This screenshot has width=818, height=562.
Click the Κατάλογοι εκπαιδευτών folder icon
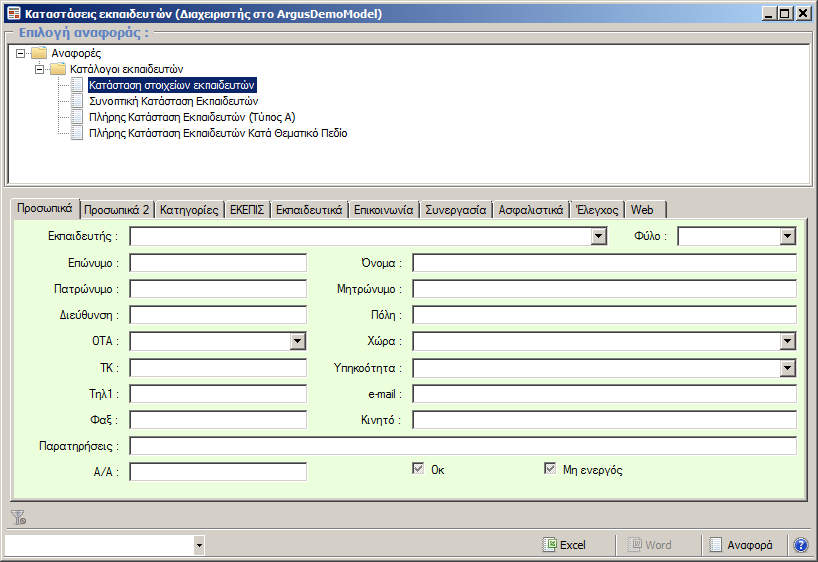(58, 68)
